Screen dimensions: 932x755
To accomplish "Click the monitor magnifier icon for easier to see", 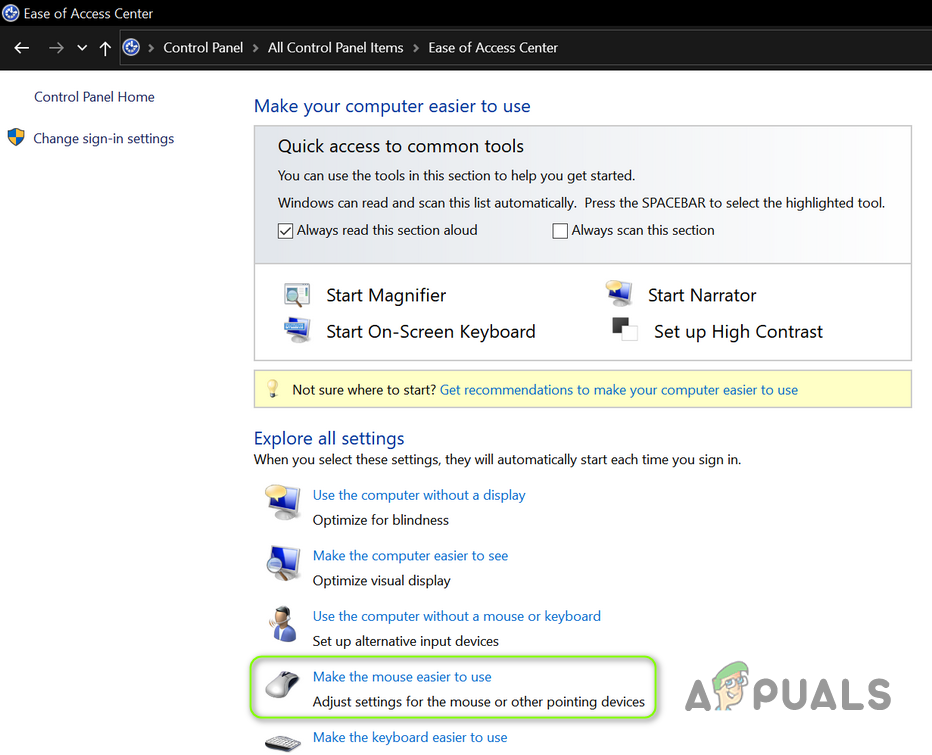I will 283,563.
